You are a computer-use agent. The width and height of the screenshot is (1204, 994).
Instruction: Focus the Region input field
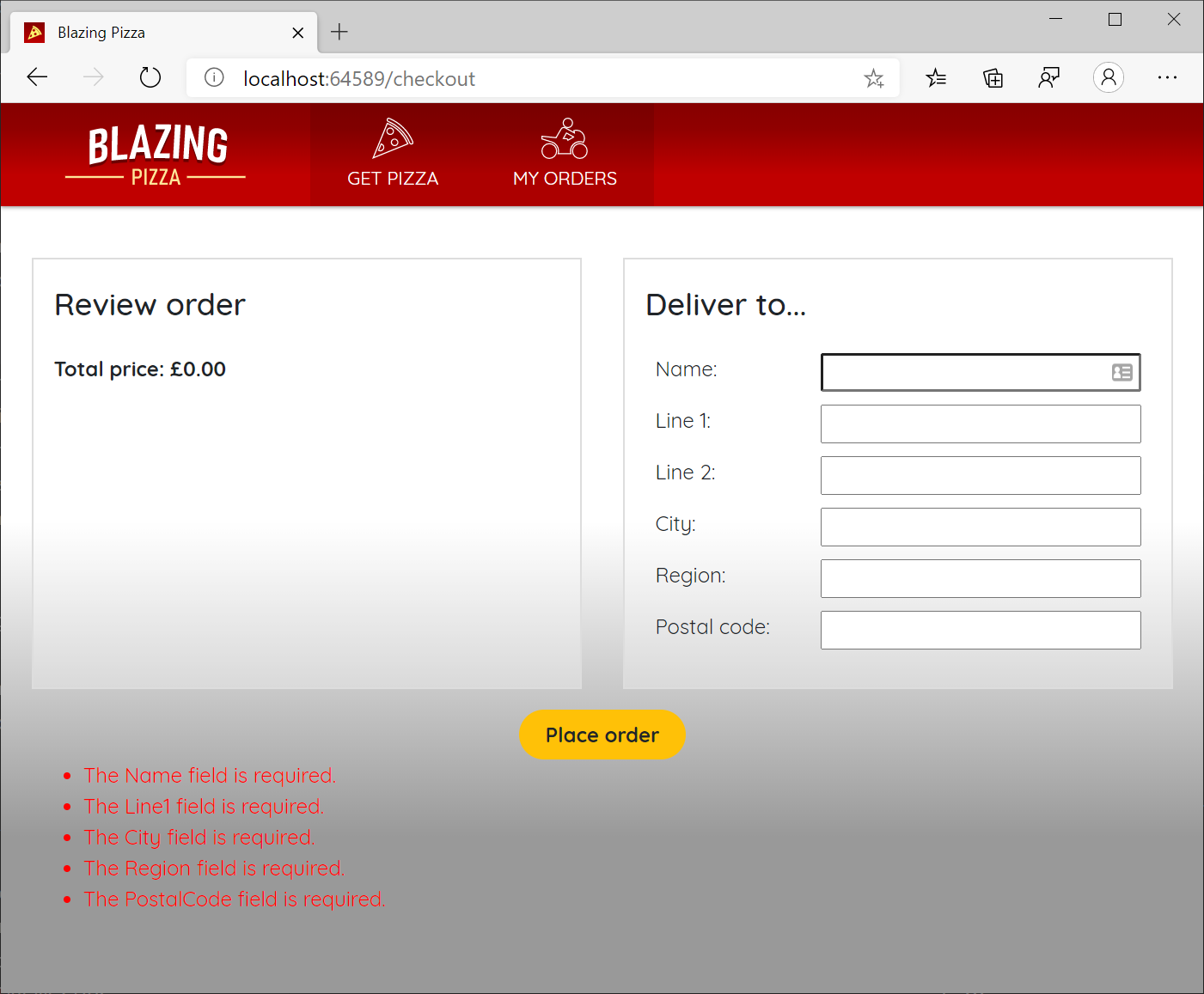coord(981,578)
